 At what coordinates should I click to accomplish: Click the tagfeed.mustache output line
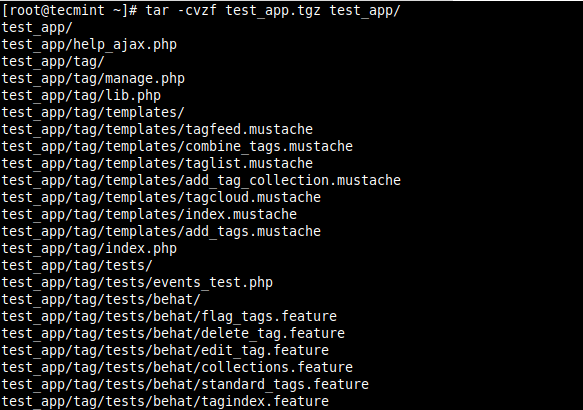tap(157, 130)
